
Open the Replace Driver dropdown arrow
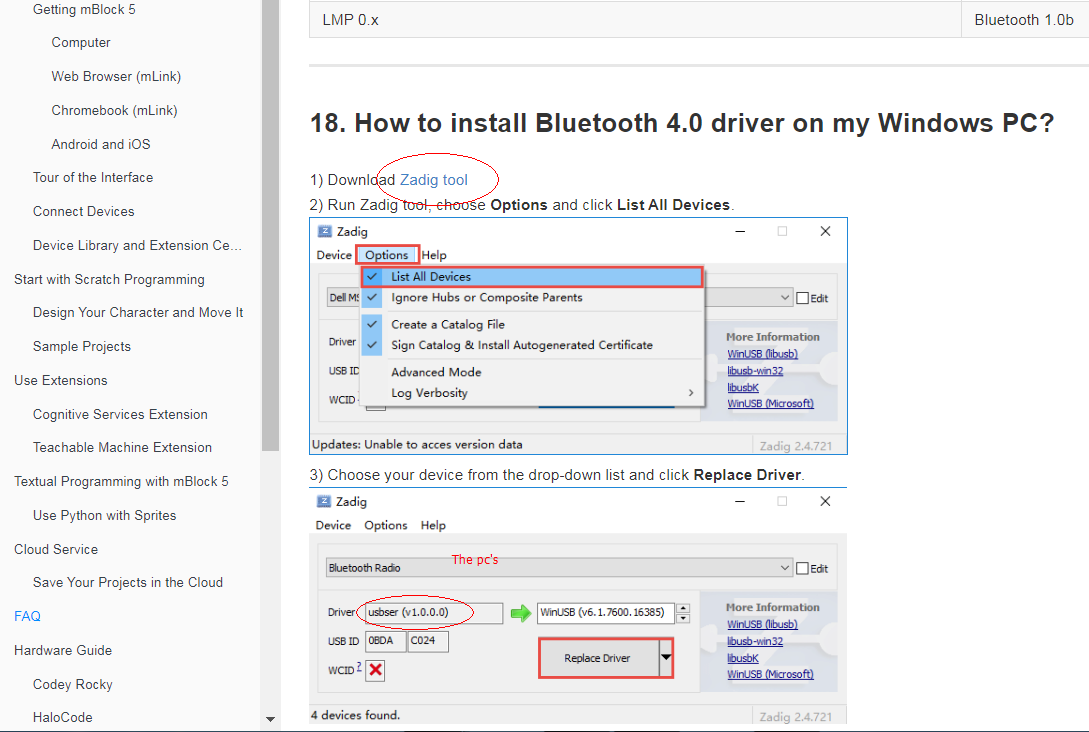tap(665, 658)
